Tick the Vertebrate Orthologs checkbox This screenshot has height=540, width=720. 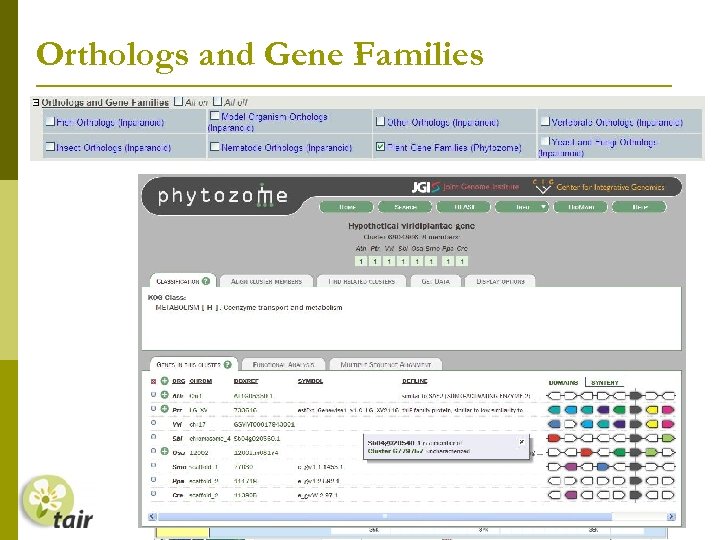(545, 121)
